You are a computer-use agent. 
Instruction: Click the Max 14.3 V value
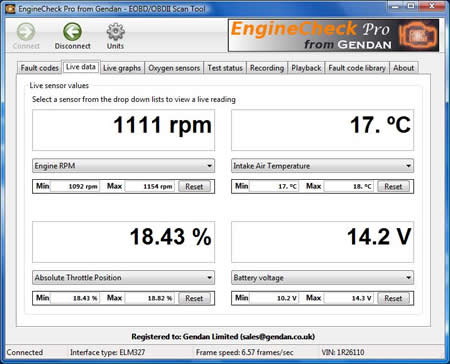tap(348, 298)
